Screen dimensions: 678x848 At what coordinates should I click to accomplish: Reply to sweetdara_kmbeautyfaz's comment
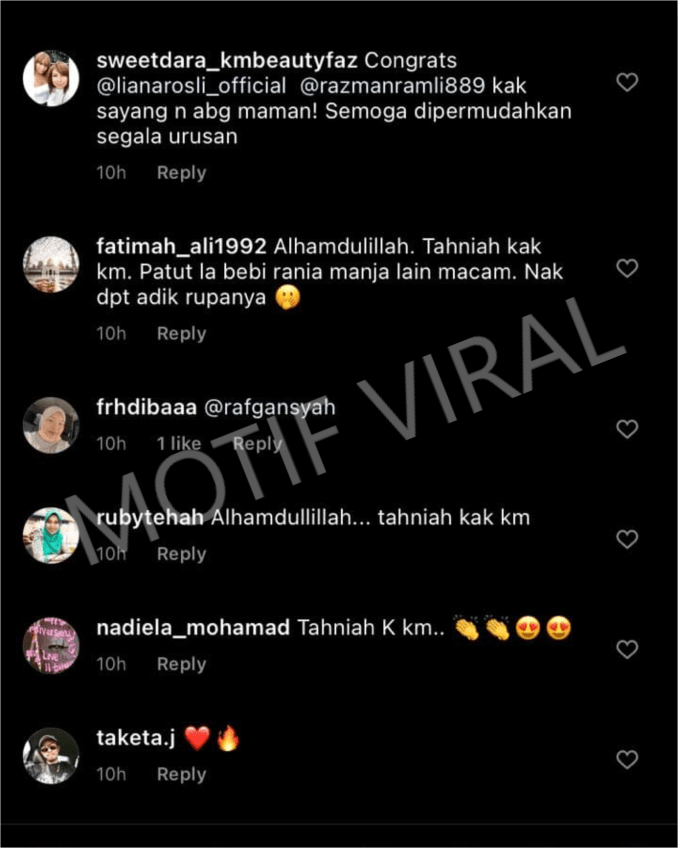(x=182, y=173)
